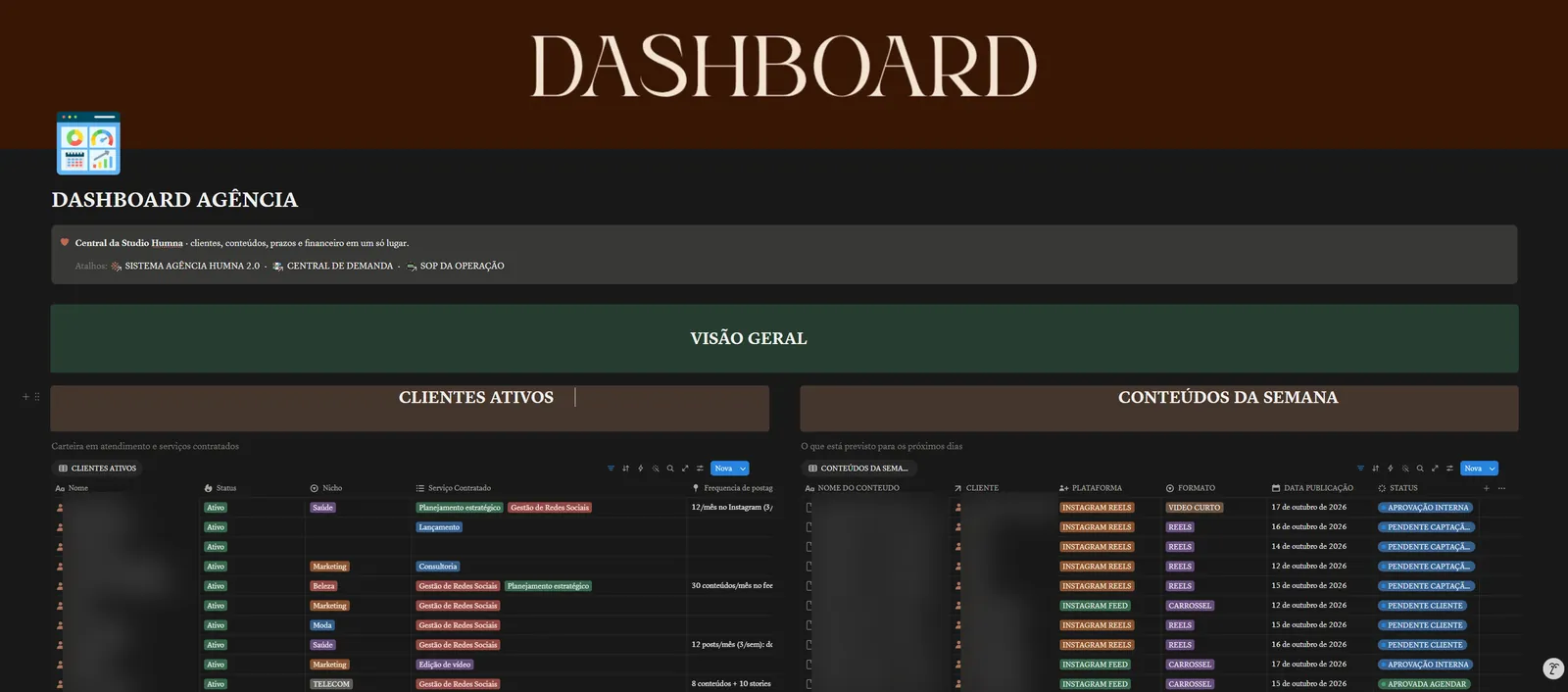Viewport: 1568px width, 692px height.
Task: Open automations lightning icon in Clientes Ativos toolbar
Action: point(641,469)
